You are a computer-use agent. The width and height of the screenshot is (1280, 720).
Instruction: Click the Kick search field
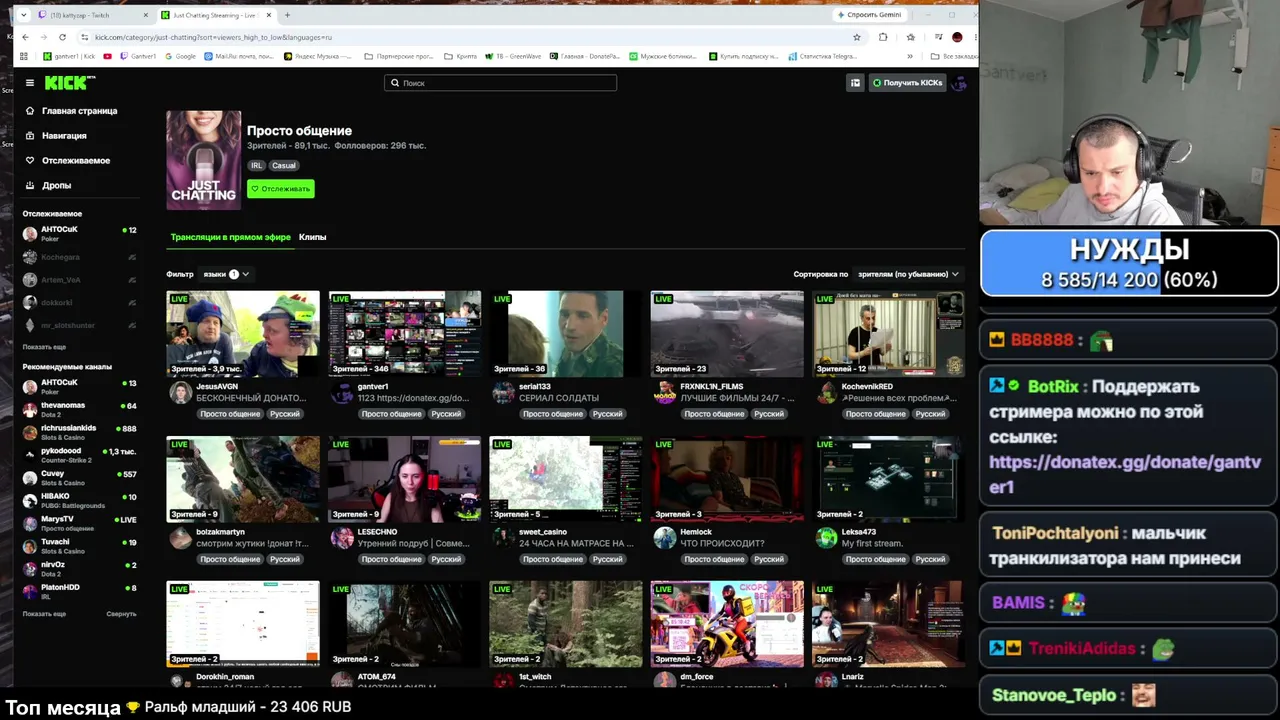coord(500,83)
